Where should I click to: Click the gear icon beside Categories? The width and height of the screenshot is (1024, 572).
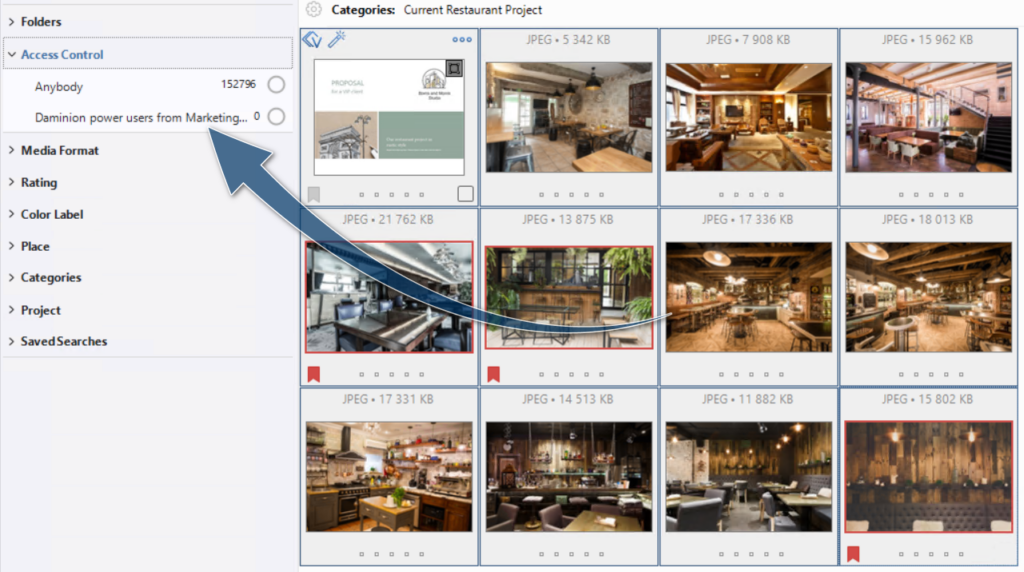[x=314, y=10]
